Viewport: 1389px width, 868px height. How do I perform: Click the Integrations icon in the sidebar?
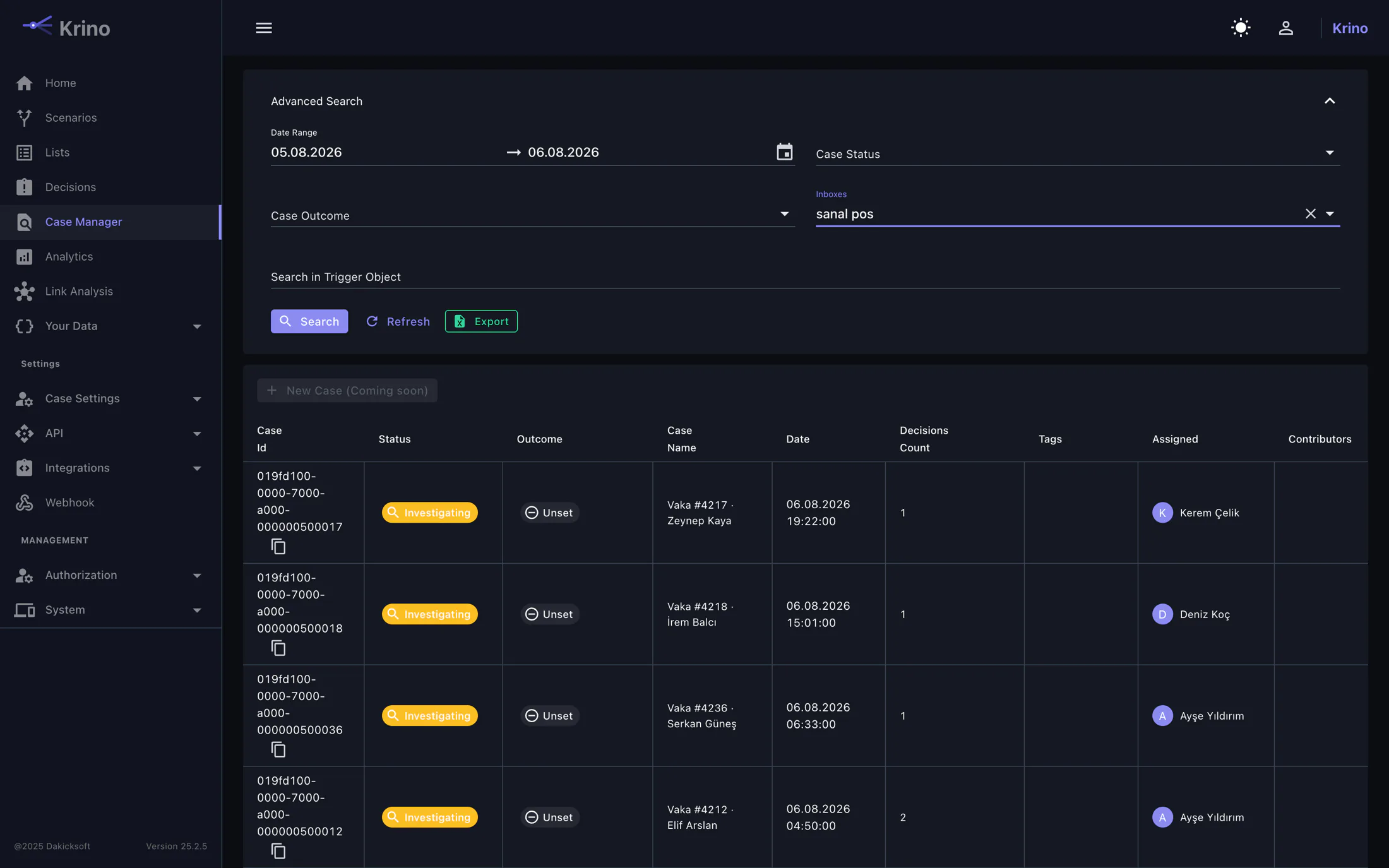tap(25, 468)
